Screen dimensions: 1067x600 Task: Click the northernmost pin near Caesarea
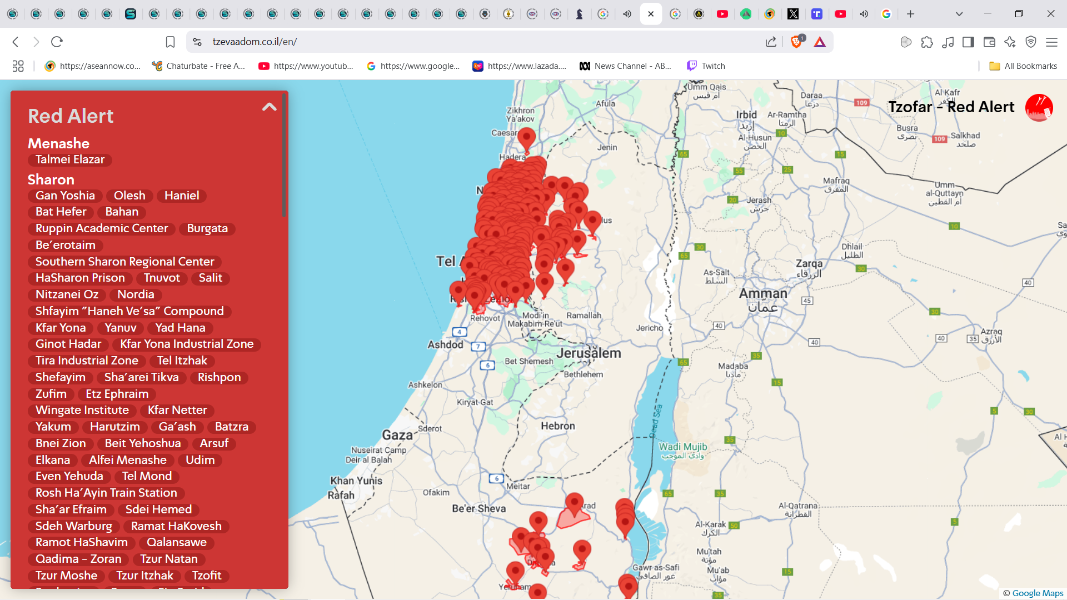click(526, 138)
